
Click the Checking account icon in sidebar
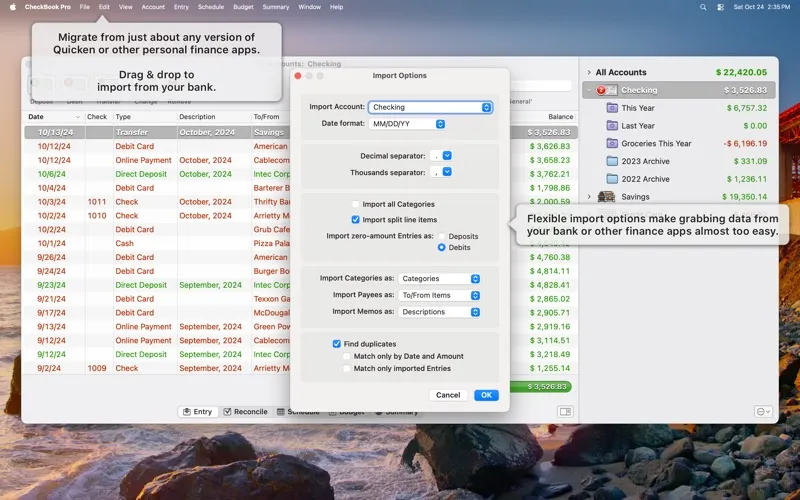pyautogui.click(x=606, y=90)
